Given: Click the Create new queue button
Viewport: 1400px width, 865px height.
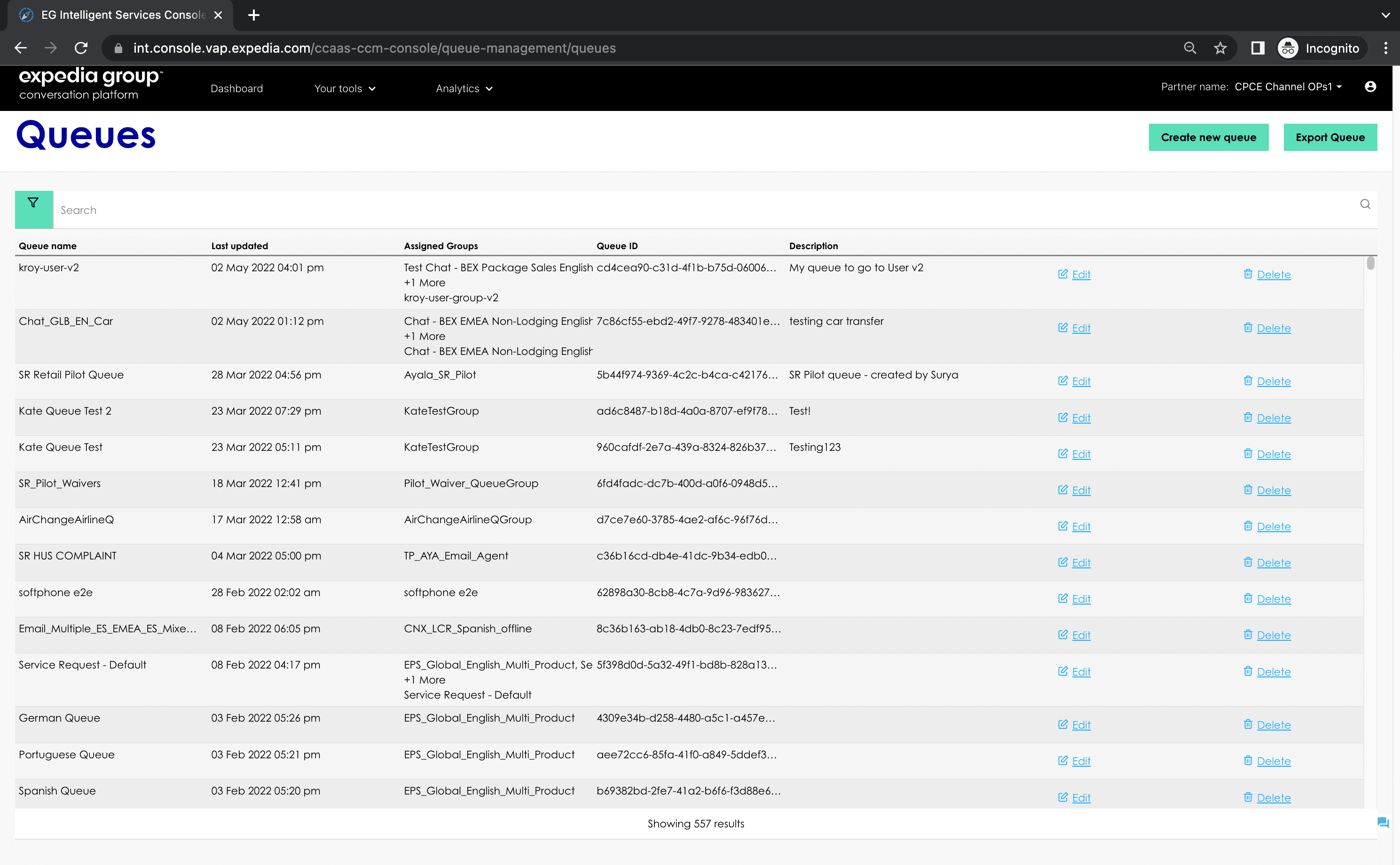Looking at the screenshot, I should [x=1208, y=137].
